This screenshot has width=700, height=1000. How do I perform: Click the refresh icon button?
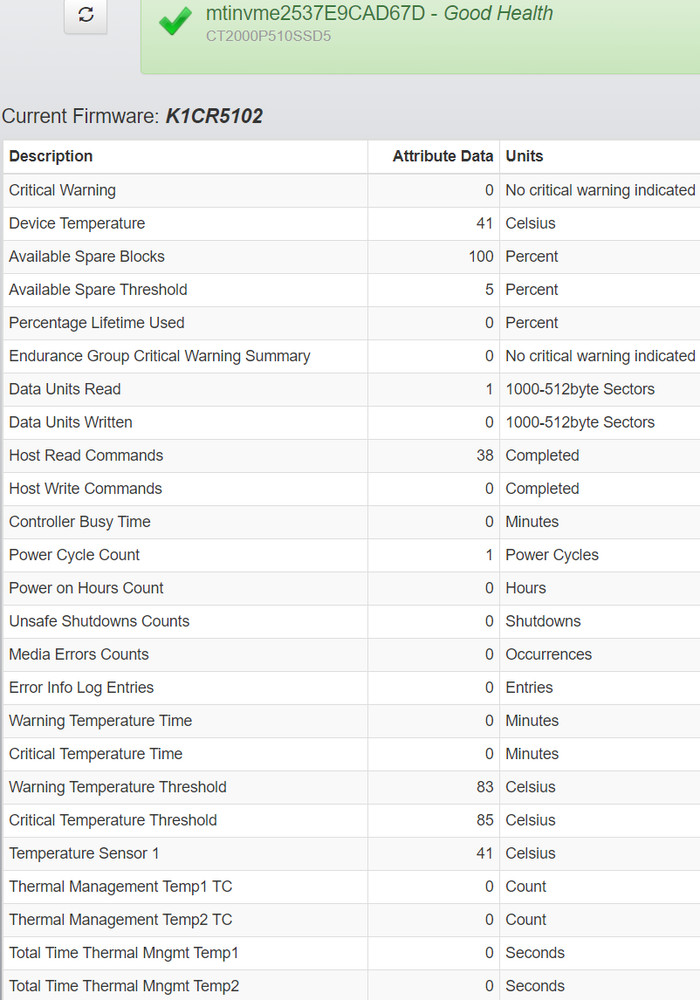(86, 15)
